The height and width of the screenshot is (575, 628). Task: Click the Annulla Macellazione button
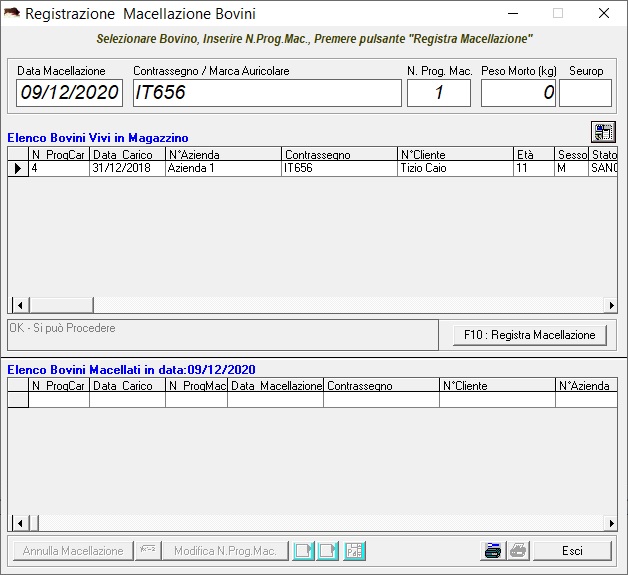(73, 551)
